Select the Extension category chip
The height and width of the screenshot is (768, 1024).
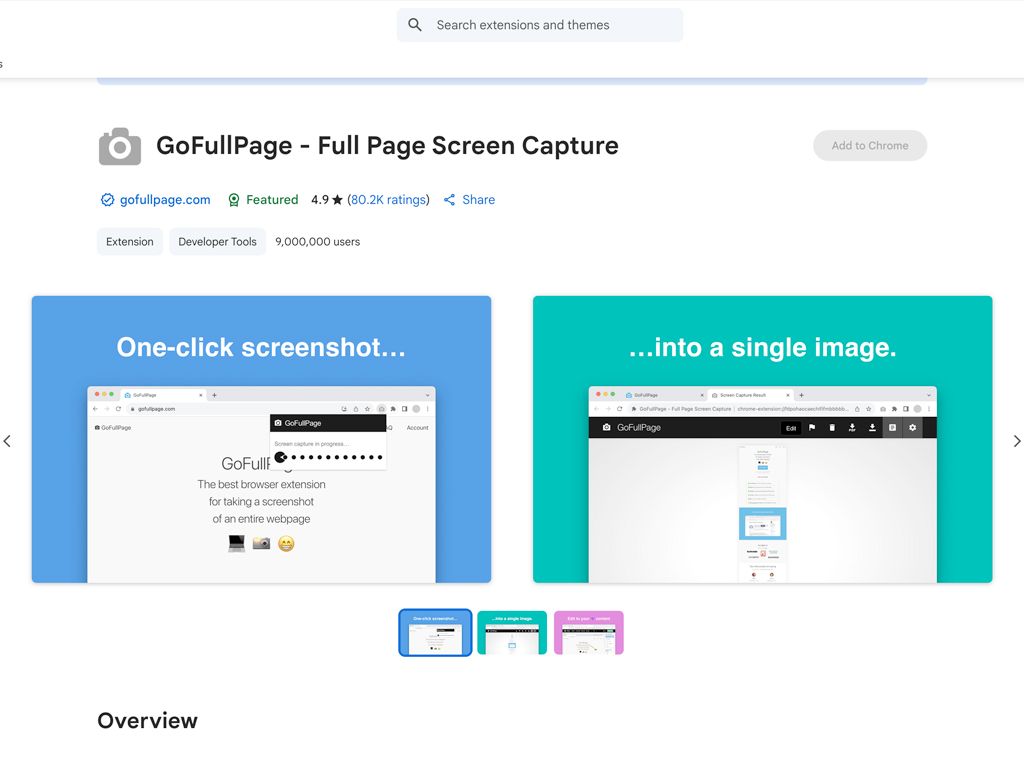(x=129, y=242)
